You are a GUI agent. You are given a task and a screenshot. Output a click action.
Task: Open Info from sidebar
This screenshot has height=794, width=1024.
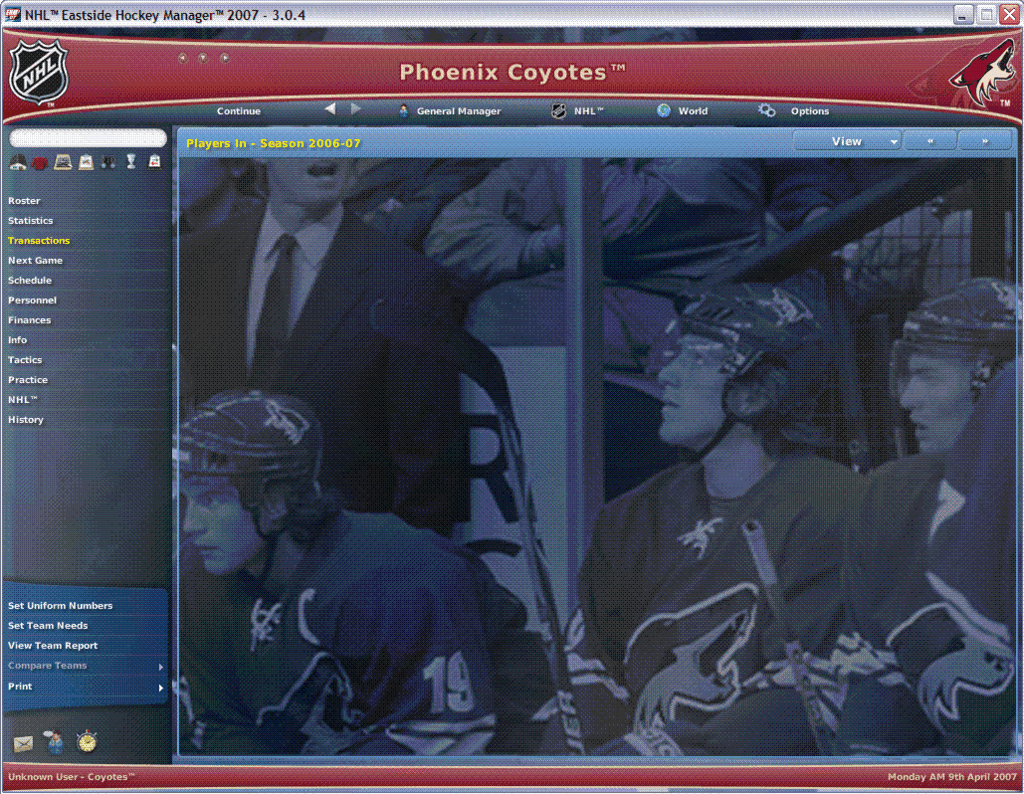18,340
